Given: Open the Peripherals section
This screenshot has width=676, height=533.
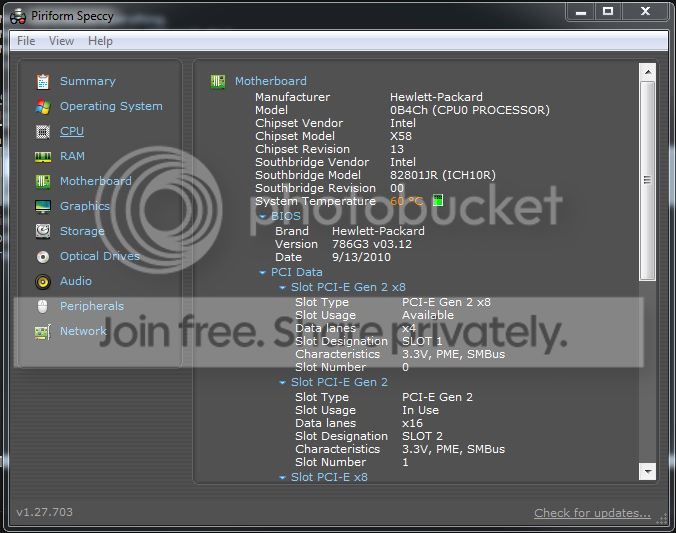Looking at the screenshot, I should click(x=92, y=306).
